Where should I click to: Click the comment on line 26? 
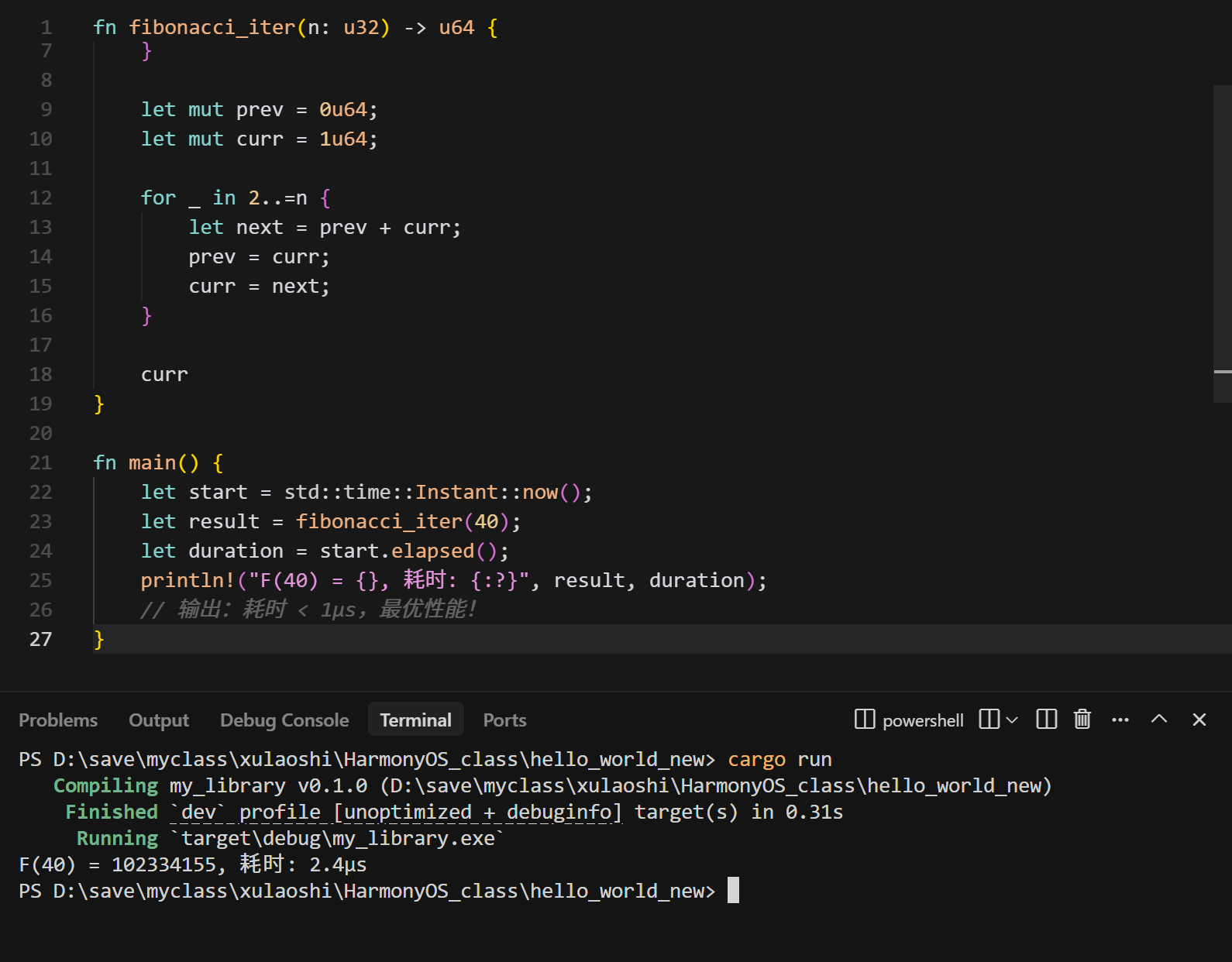click(308, 610)
